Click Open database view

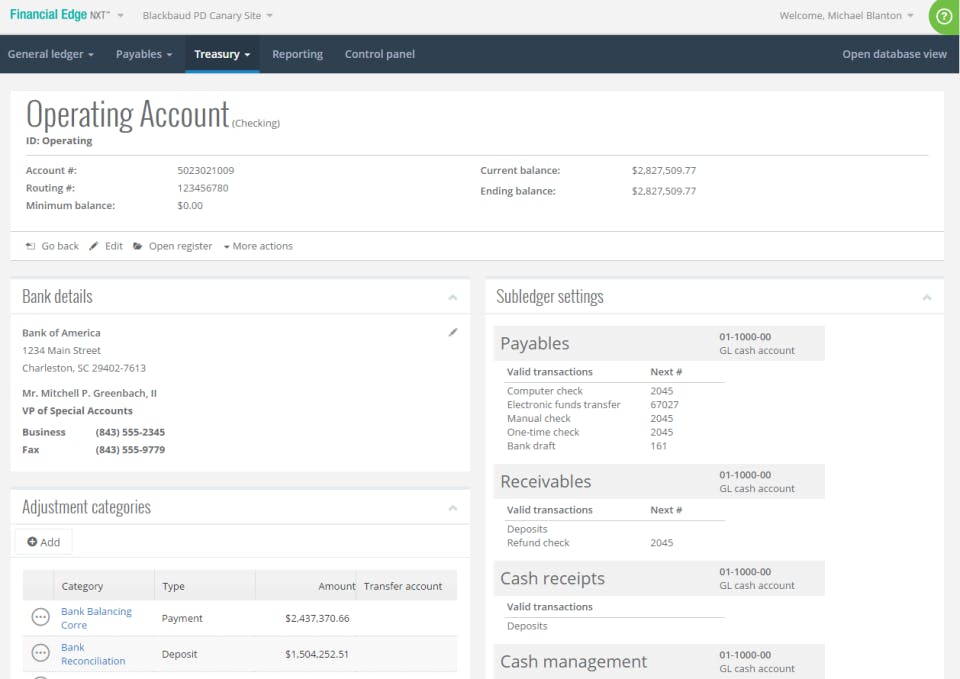[894, 54]
